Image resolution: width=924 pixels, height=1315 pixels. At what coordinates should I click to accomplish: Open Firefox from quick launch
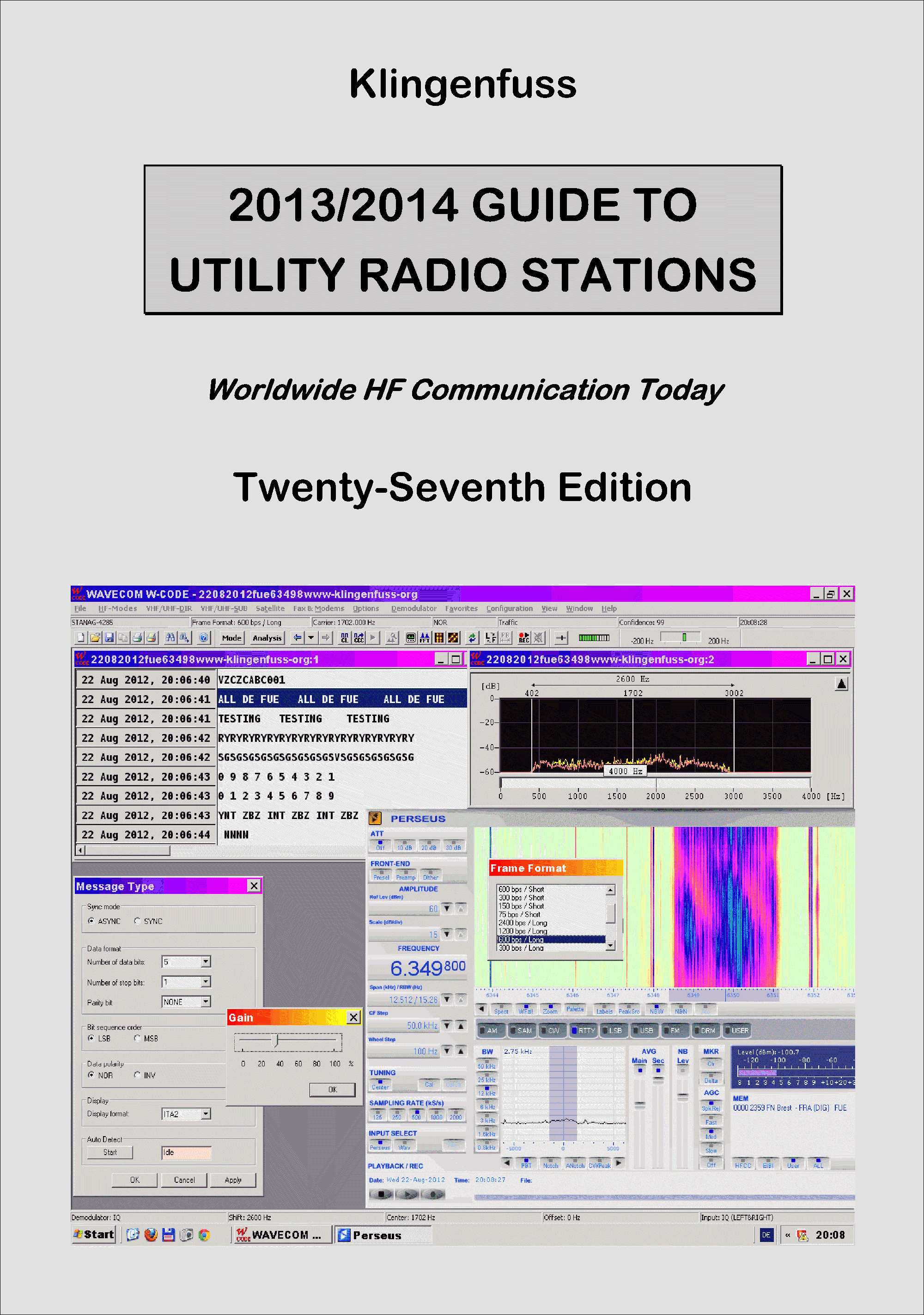151,1235
